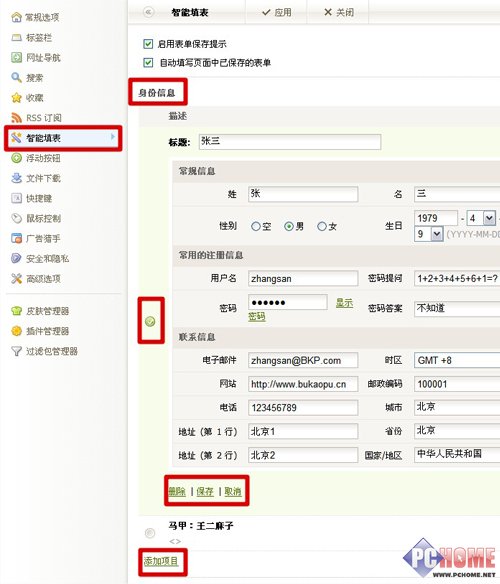
Task: Click the 用户名 field zhangsan
Action: point(303,278)
